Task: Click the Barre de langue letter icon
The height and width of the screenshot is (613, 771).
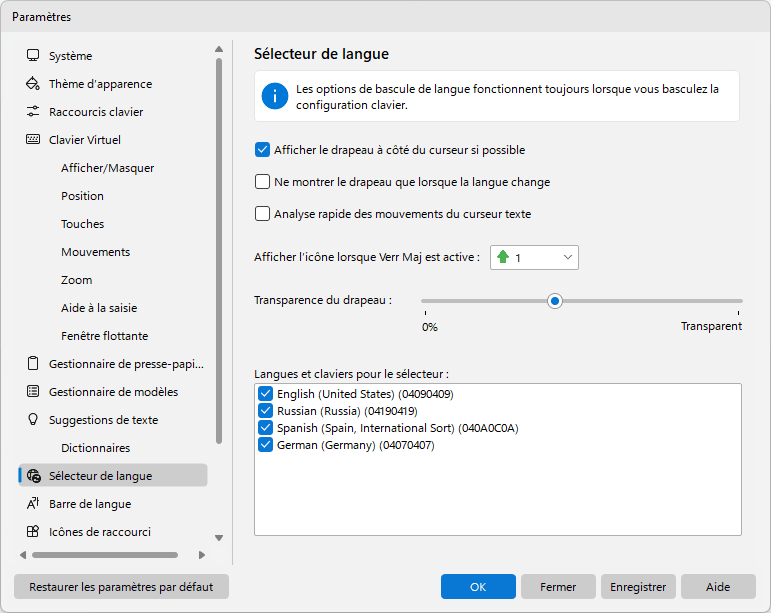Action: click(33, 503)
